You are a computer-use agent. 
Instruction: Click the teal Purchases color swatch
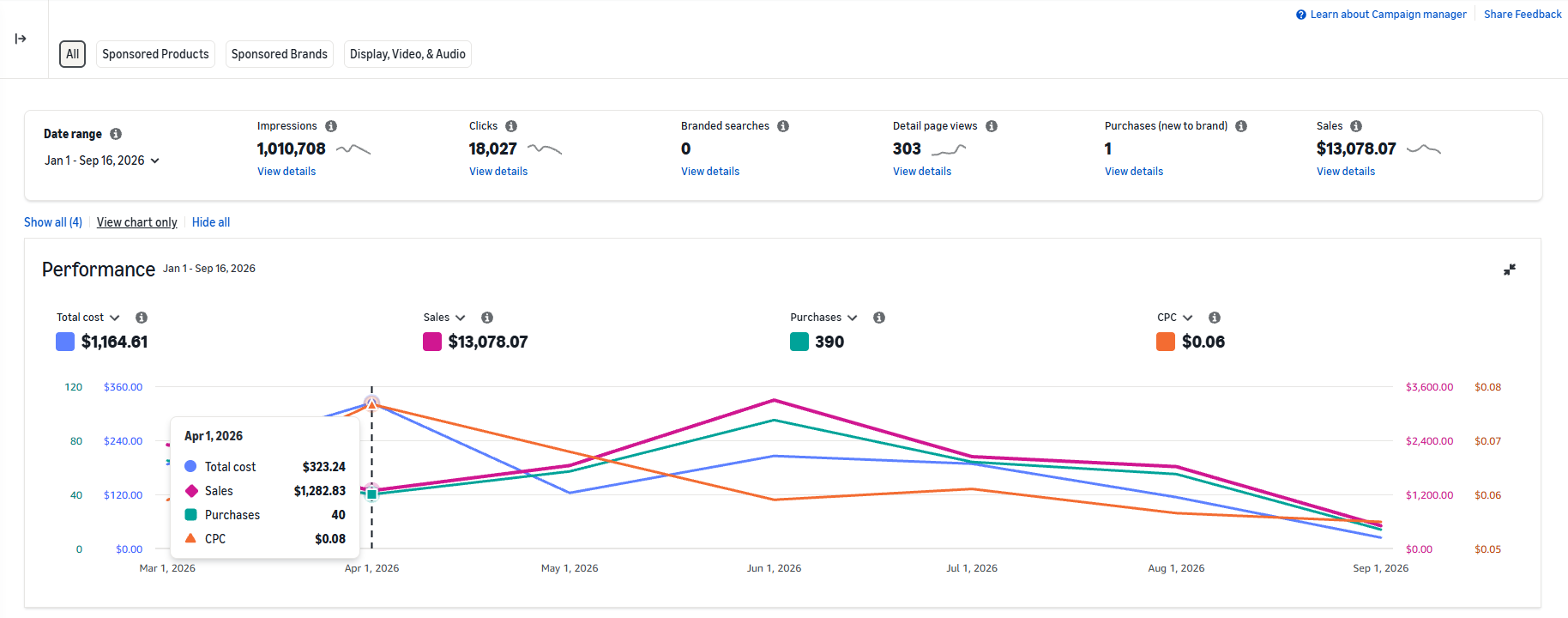799,342
